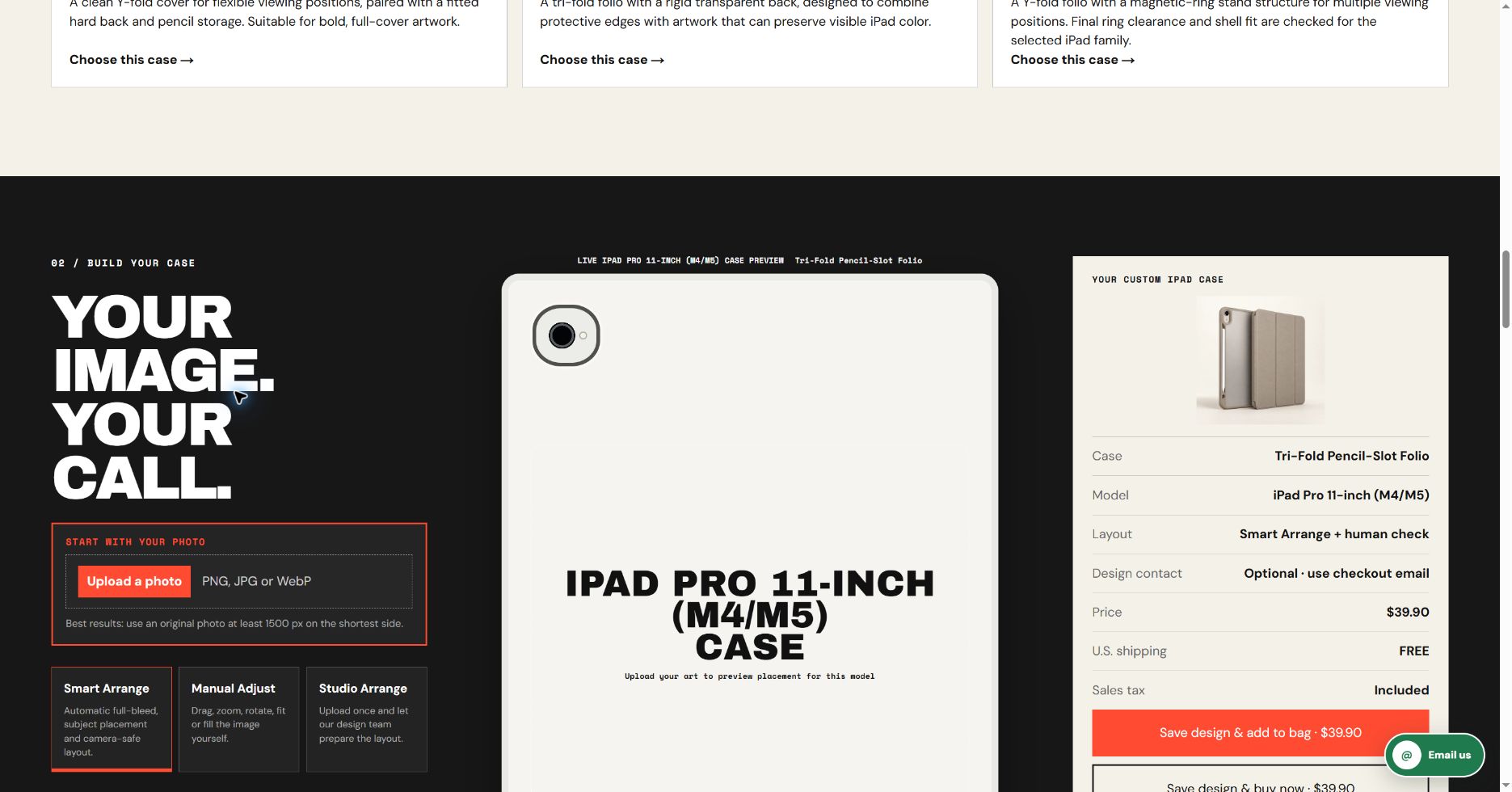Click the 'Included' sales tax value
Screen dimensions: 1512x792
[x=1401, y=690]
